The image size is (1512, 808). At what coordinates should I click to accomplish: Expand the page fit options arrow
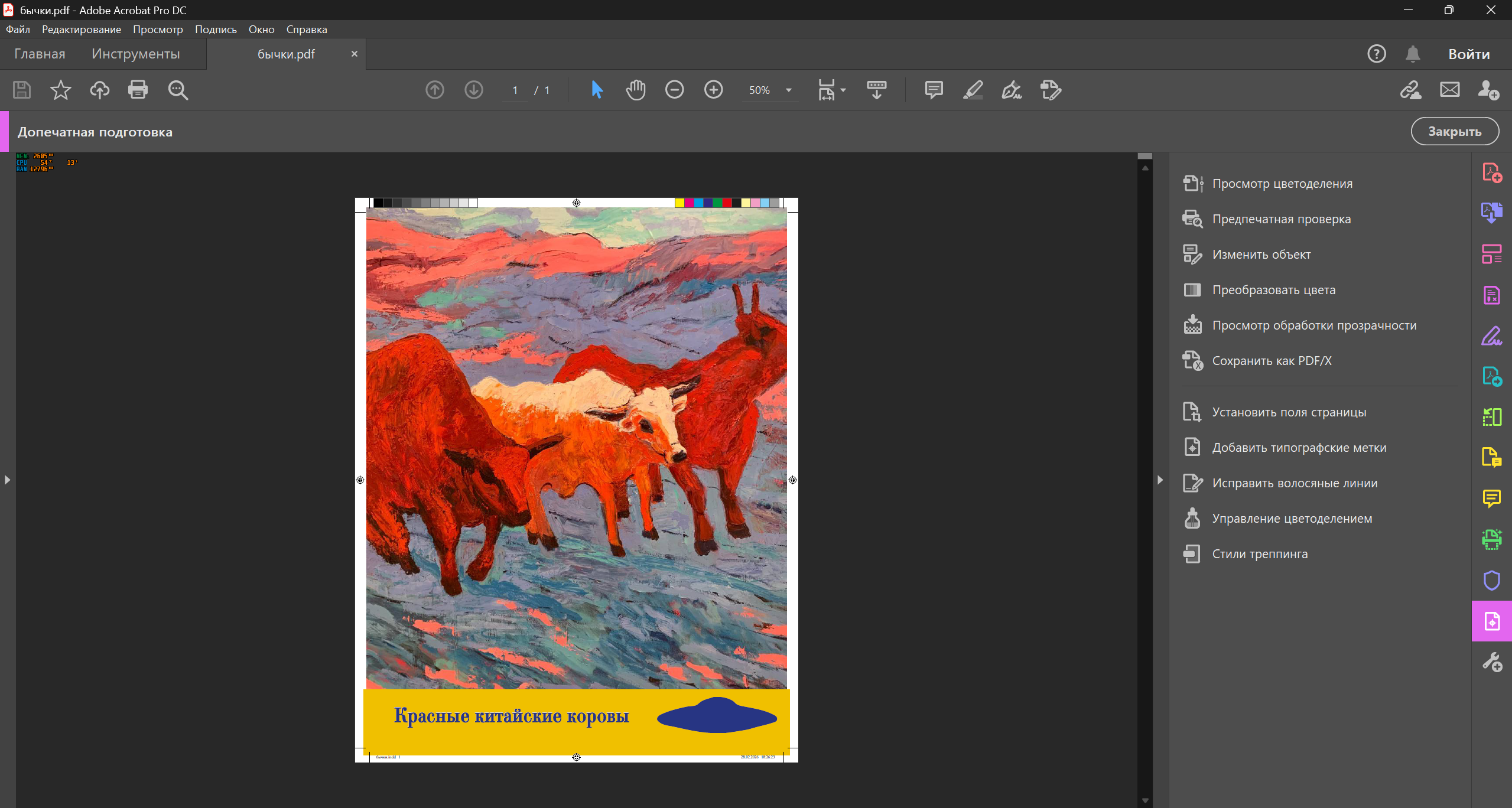tap(843, 90)
